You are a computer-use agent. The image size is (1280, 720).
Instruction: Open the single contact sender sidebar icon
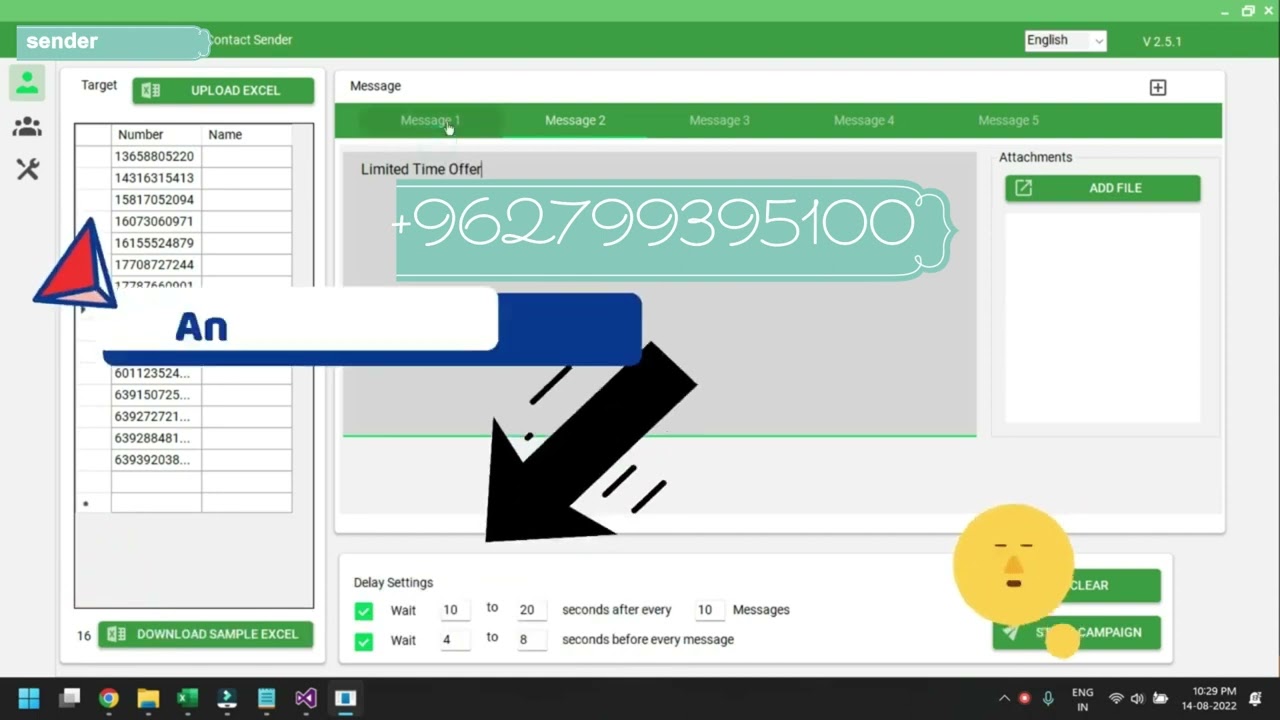click(27, 83)
